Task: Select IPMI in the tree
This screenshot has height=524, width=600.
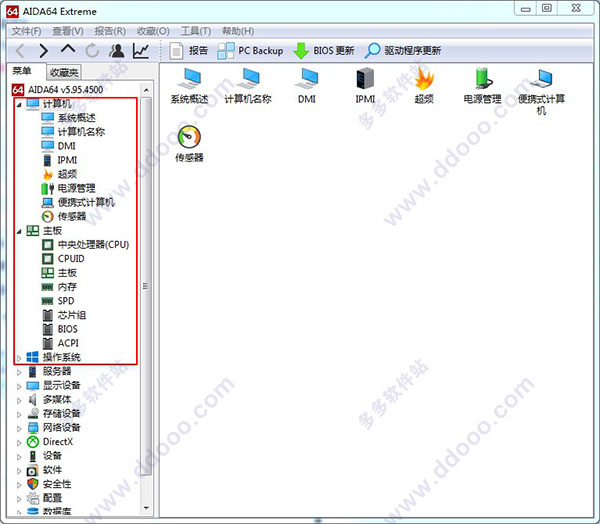Action: coord(59,160)
